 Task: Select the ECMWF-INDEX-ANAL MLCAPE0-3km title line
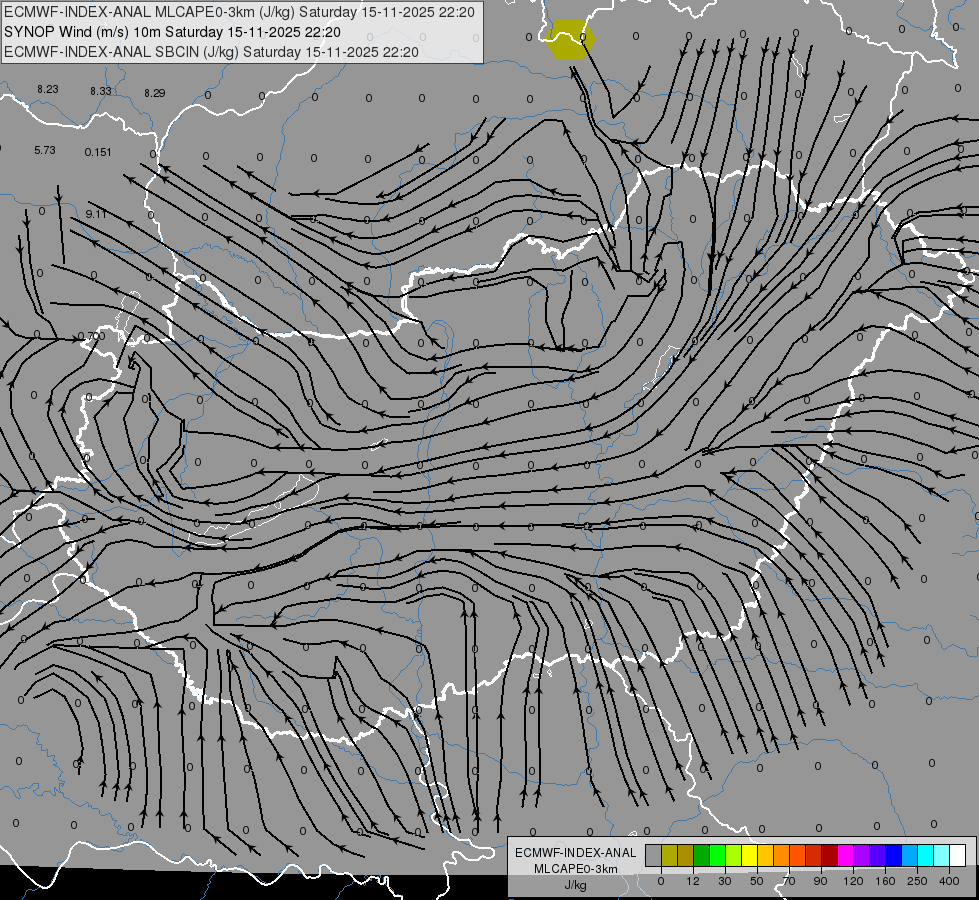[239, 12]
